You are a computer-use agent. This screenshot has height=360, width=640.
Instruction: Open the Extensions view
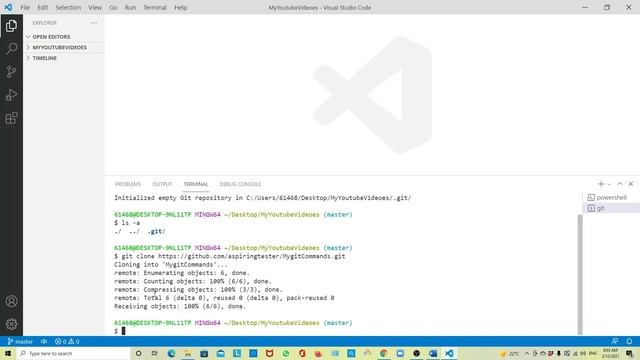pyautogui.click(x=11, y=118)
